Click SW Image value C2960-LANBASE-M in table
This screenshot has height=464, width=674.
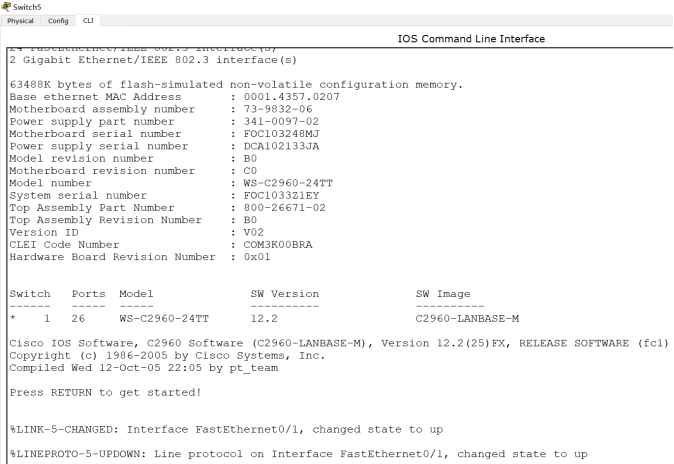coord(467,319)
